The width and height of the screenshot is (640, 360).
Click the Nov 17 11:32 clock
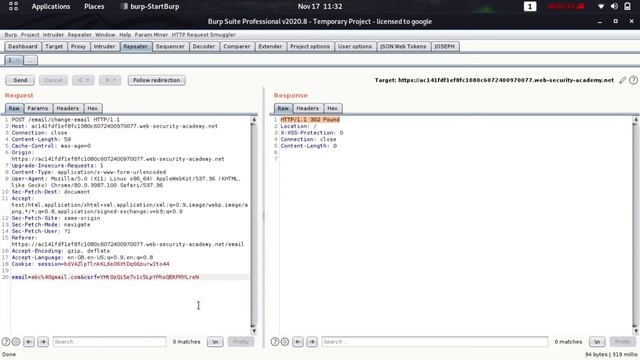click(320, 7)
